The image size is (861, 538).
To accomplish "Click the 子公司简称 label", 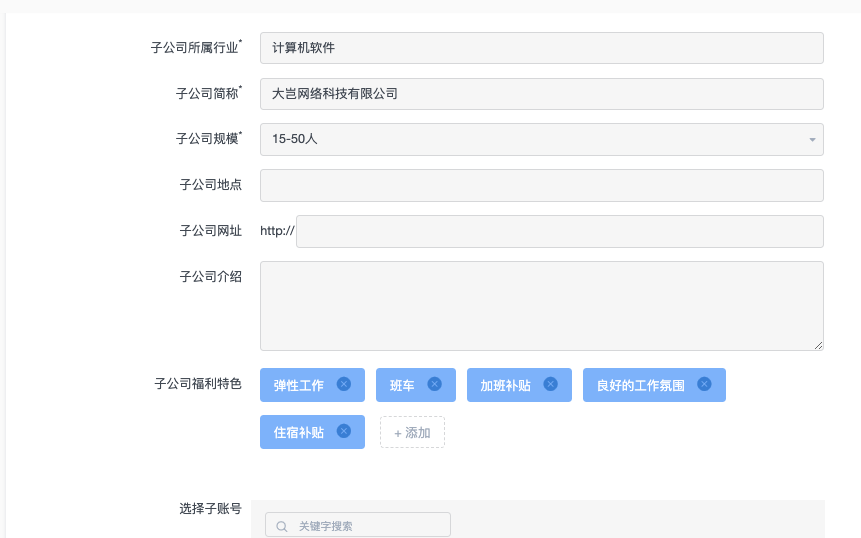I will click(x=209, y=93).
